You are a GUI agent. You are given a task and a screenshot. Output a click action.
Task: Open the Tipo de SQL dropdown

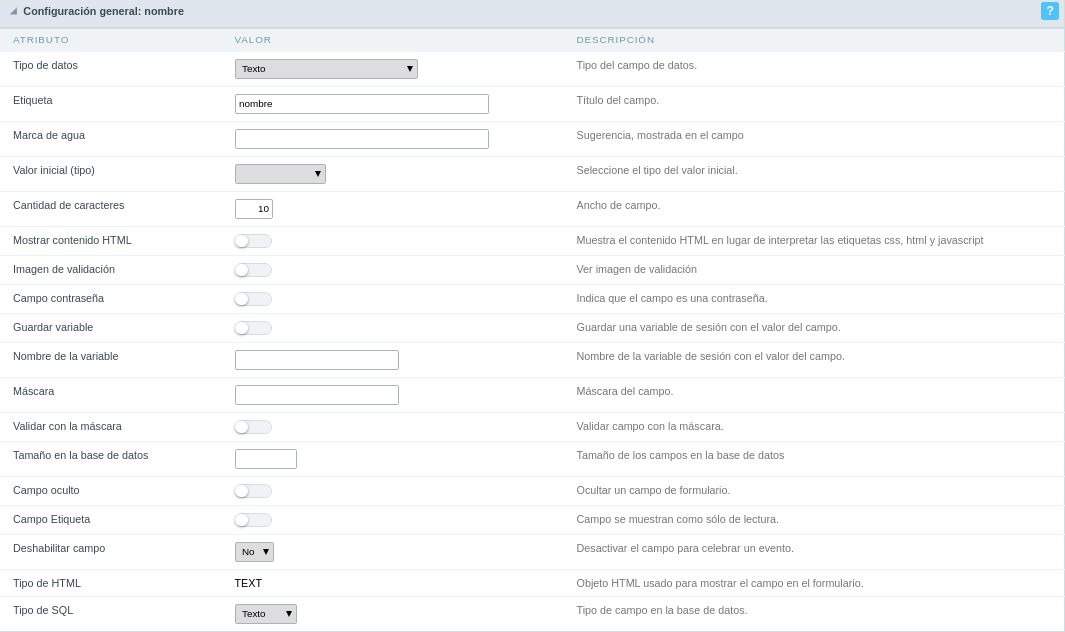265,614
